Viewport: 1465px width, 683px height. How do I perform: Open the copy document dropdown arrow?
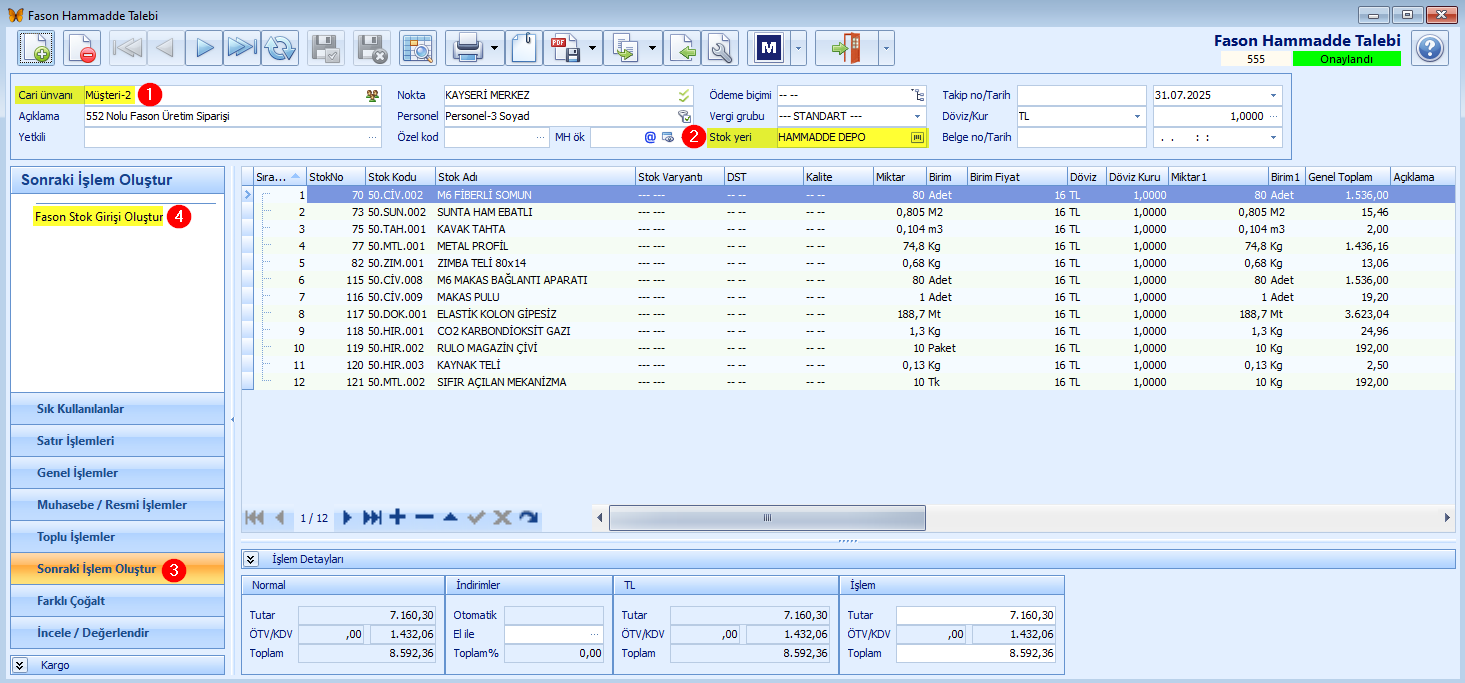(654, 48)
